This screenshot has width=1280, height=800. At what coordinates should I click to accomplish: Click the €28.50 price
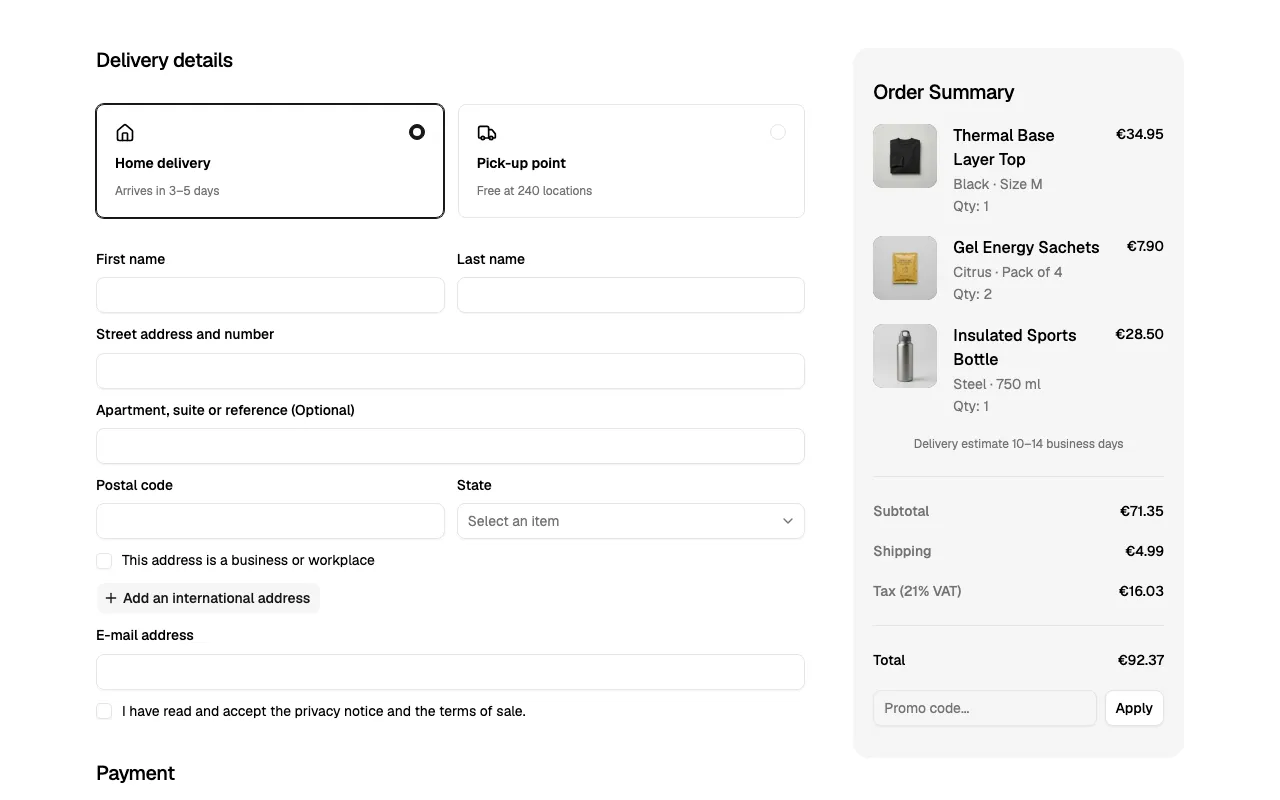click(1140, 334)
